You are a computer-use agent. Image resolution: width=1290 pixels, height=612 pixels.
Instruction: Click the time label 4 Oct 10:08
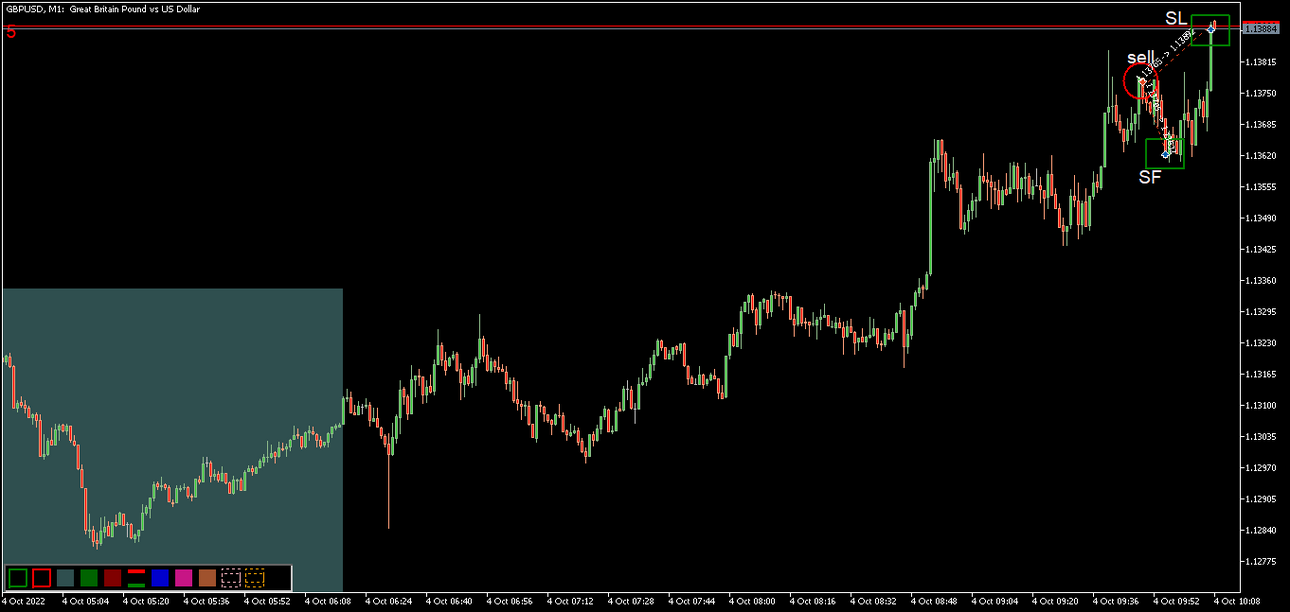click(x=1238, y=602)
